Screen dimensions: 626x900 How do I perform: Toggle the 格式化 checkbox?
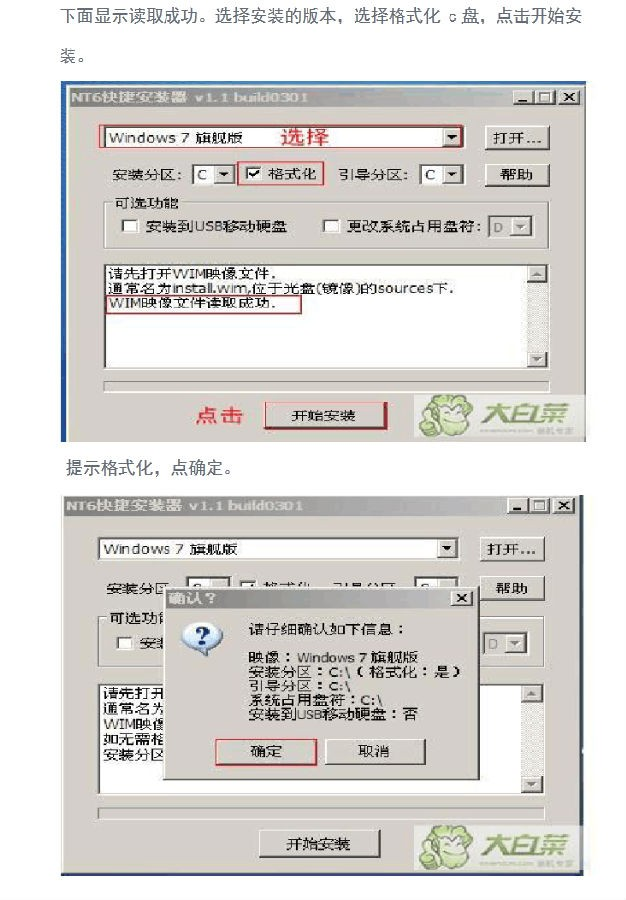[253, 173]
